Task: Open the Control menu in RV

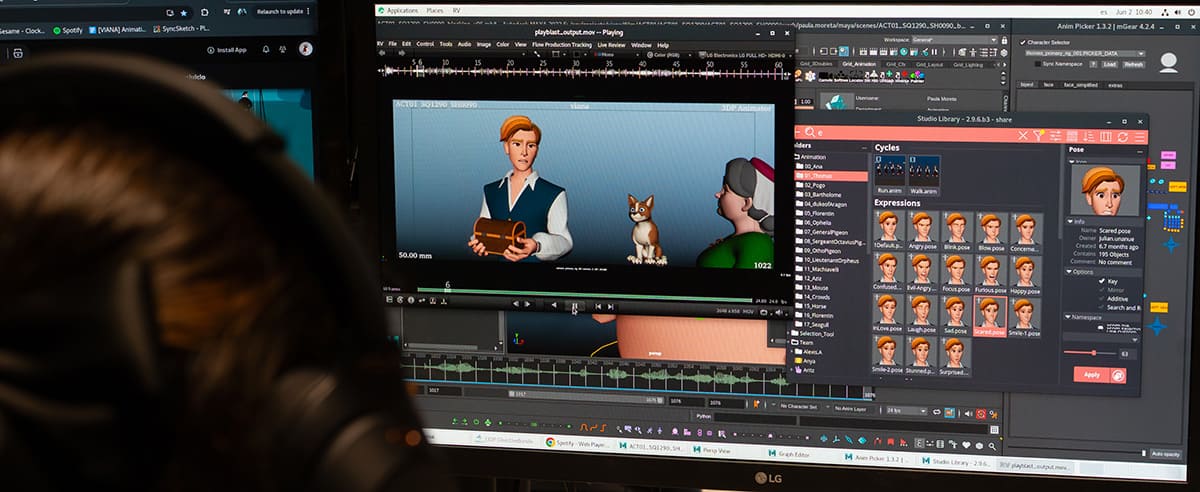Action: point(425,44)
